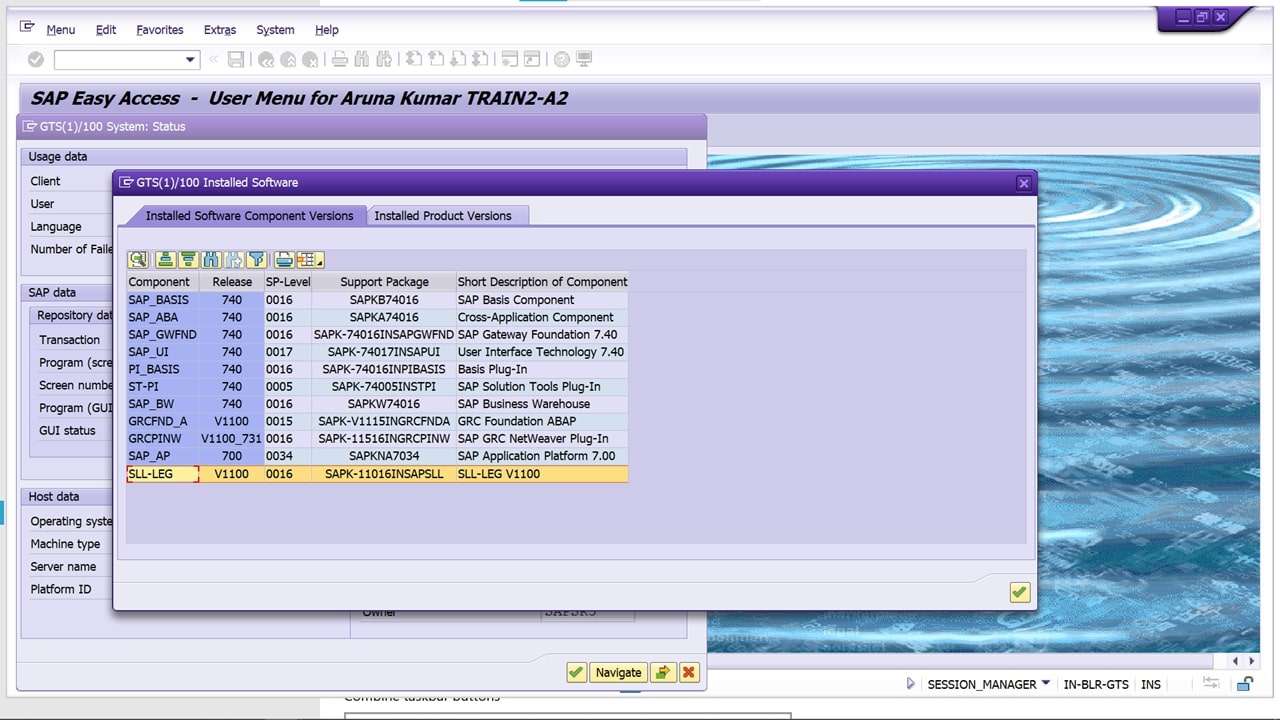The width and height of the screenshot is (1280, 720).
Task: Click the Print icon in main toolbar
Action: [339, 60]
